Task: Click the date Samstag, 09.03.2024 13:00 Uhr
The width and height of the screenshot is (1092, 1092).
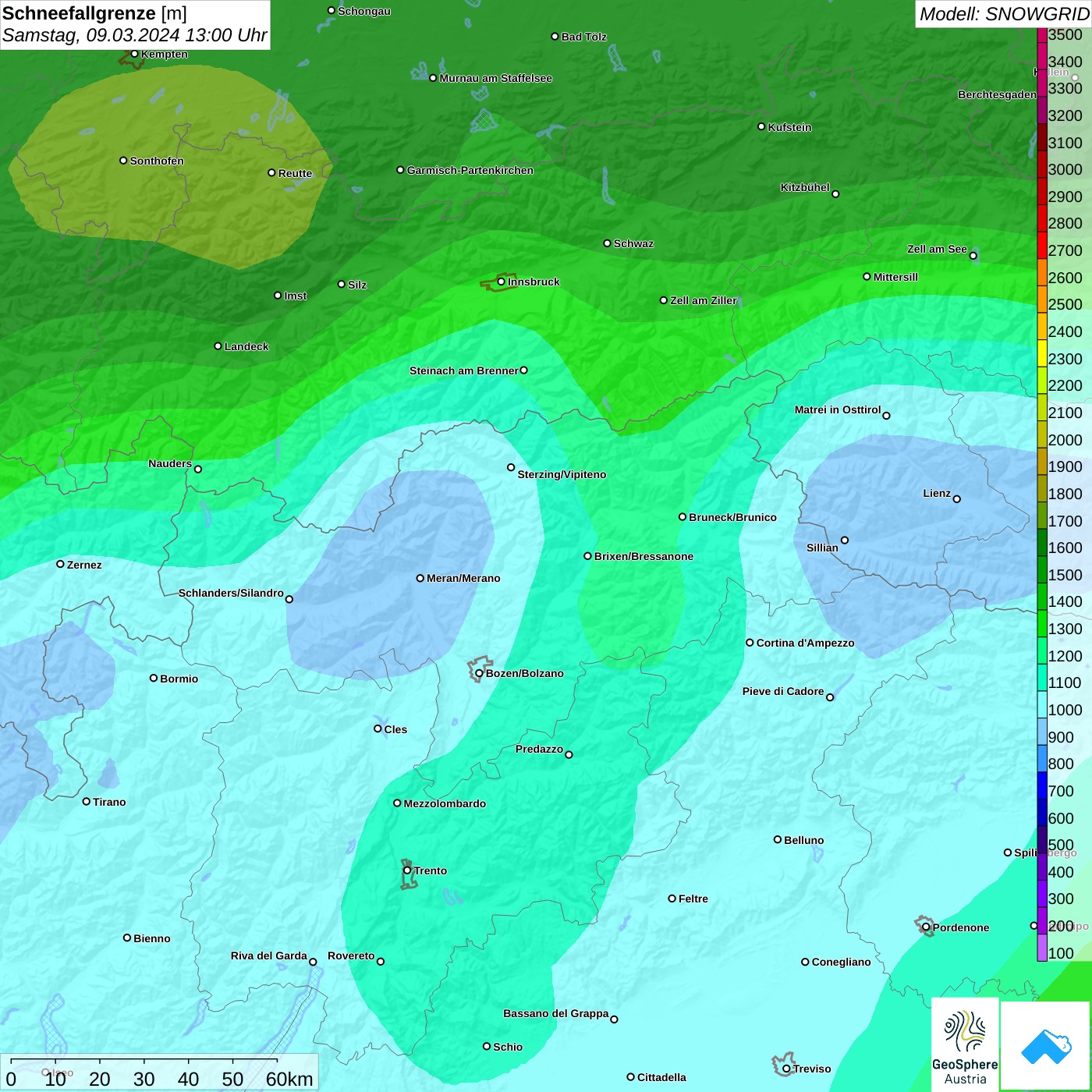Action: tap(135, 35)
